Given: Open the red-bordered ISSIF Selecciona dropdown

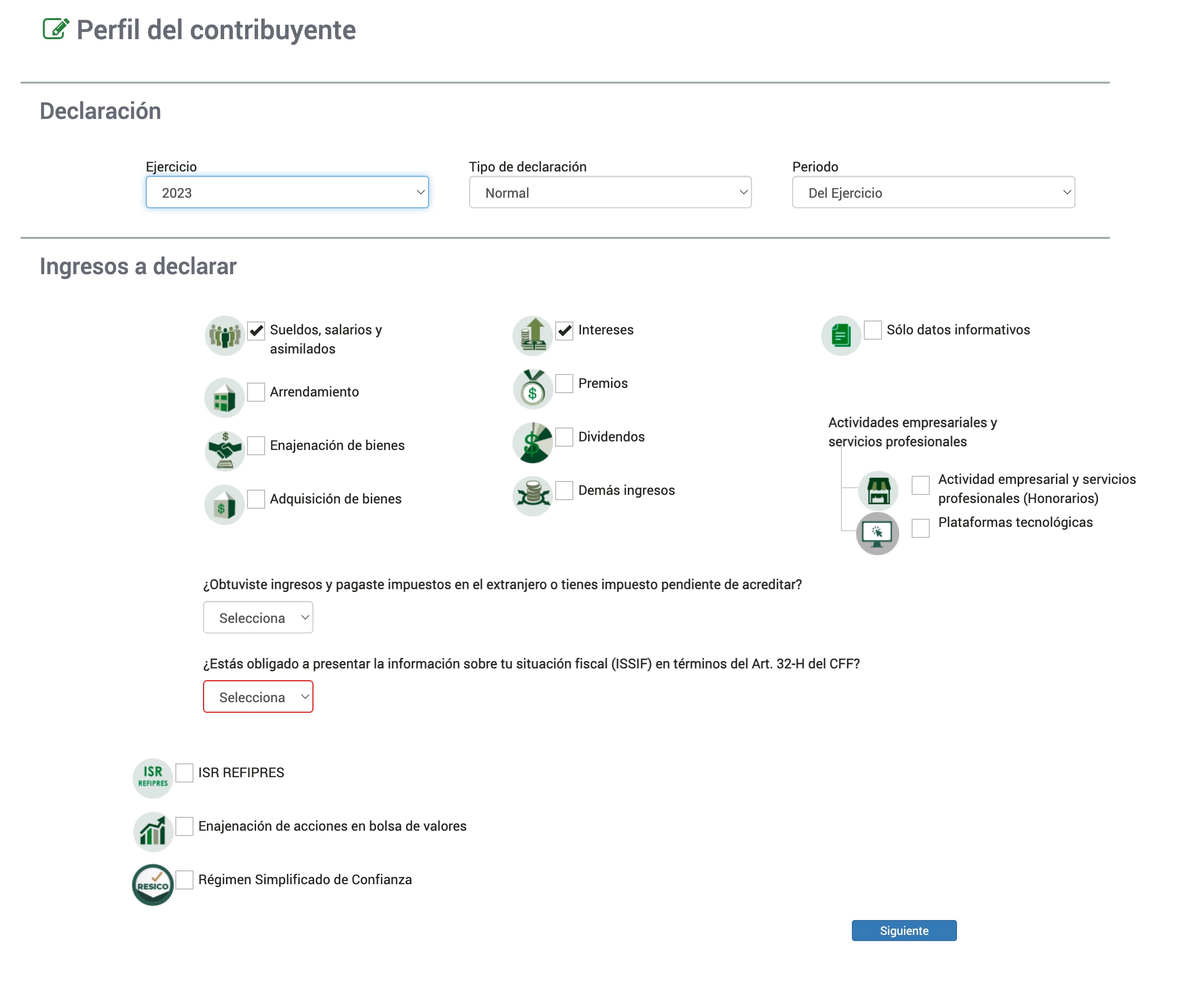Looking at the screenshot, I should click(x=258, y=697).
